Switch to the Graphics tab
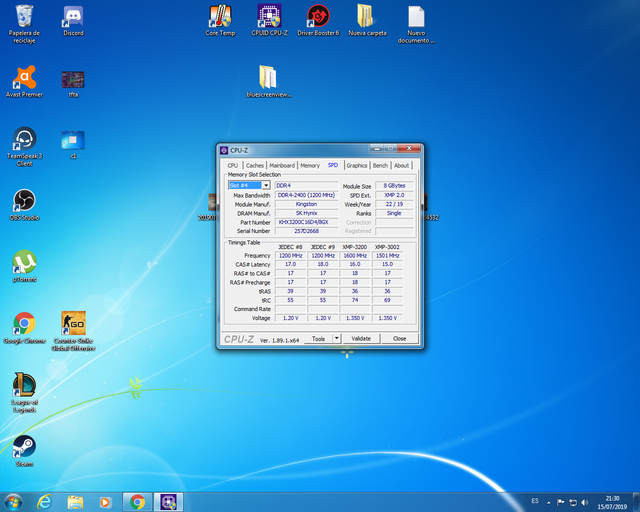 (x=357, y=165)
